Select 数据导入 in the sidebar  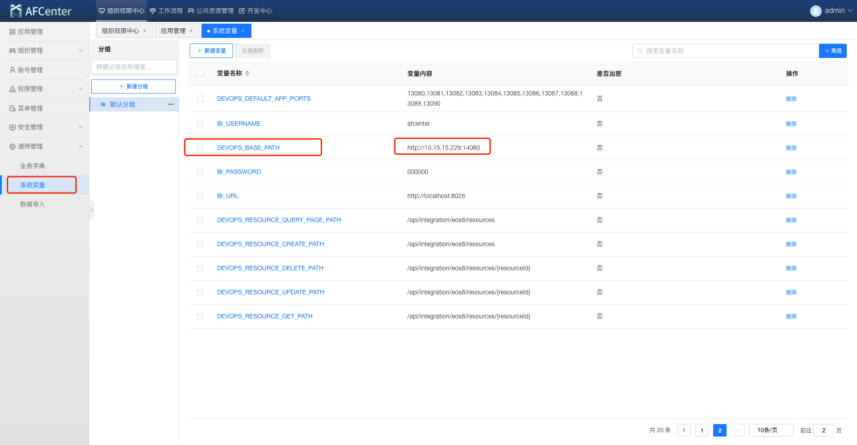coord(33,204)
